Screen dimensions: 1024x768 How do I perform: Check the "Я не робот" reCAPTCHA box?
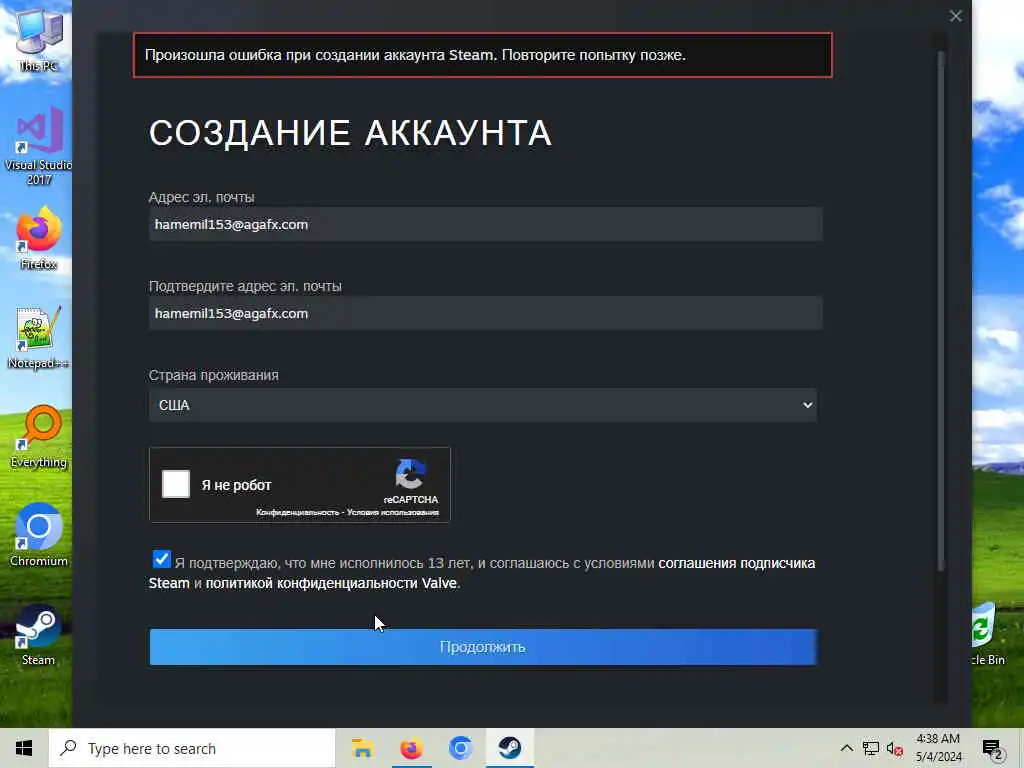click(176, 485)
